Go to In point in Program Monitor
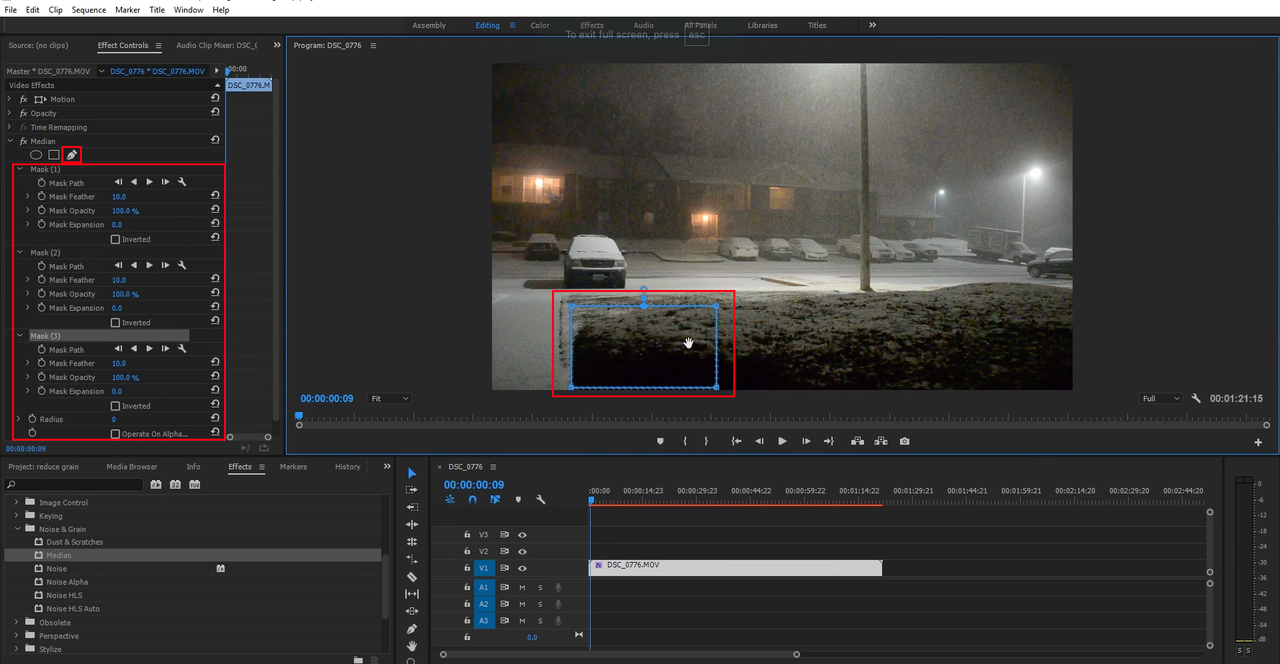Image resolution: width=1280 pixels, height=664 pixels. [736, 441]
